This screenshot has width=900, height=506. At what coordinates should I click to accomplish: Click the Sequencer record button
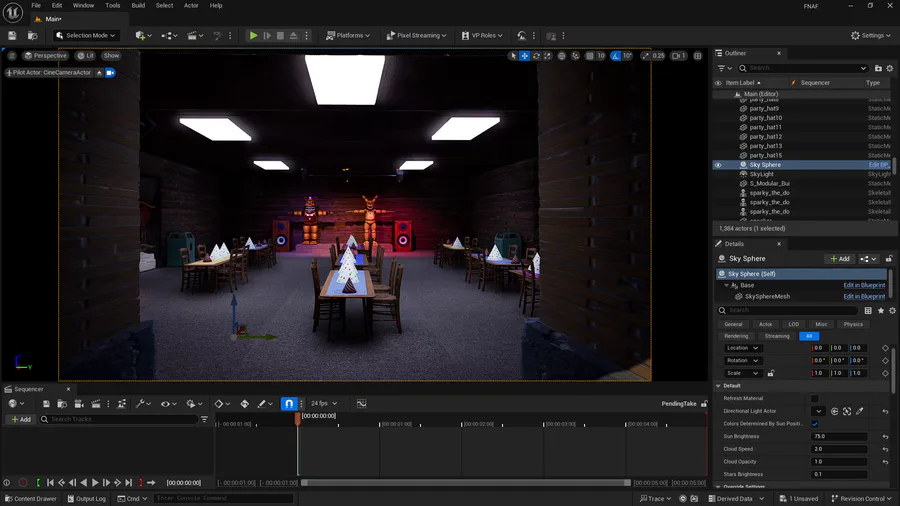click(23, 483)
